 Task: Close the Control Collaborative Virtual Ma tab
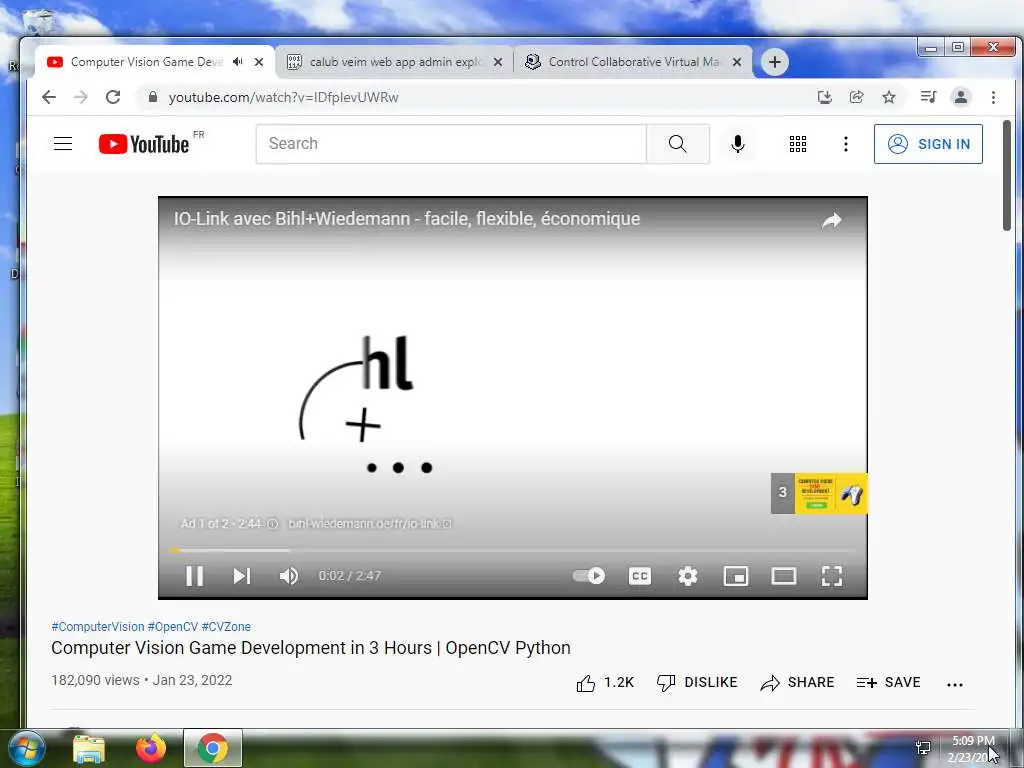(737, 62)
